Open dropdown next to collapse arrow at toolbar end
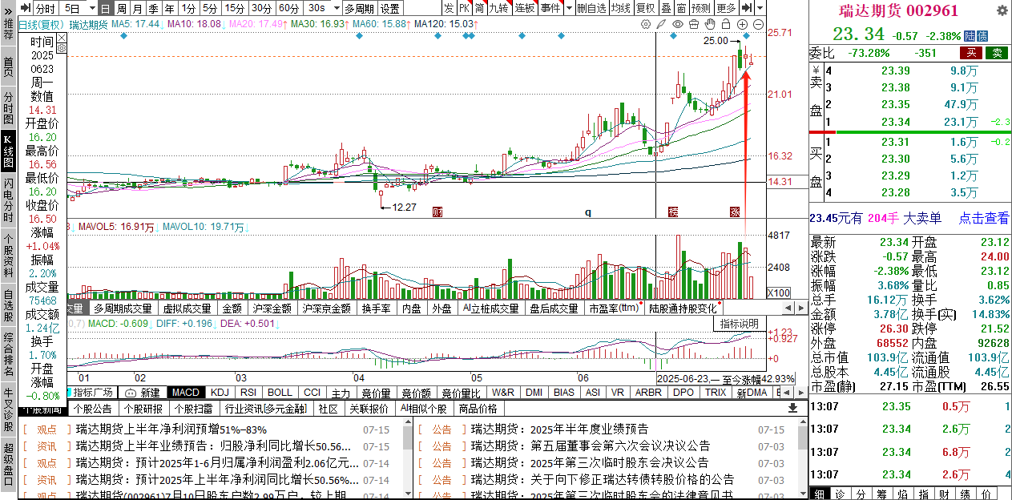 click(x=760, y=8)
